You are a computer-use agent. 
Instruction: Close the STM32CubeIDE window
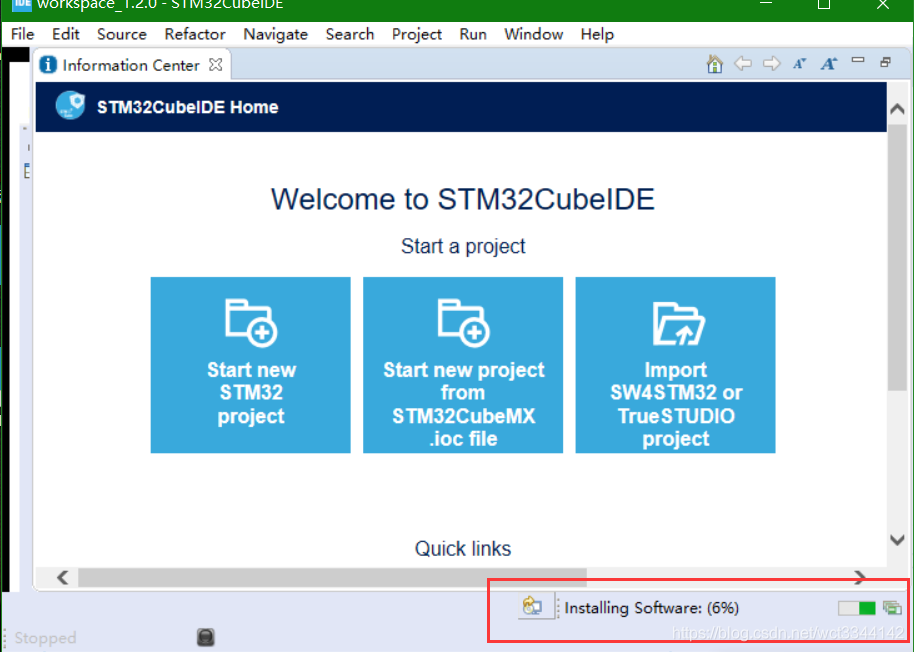[883, 5]
